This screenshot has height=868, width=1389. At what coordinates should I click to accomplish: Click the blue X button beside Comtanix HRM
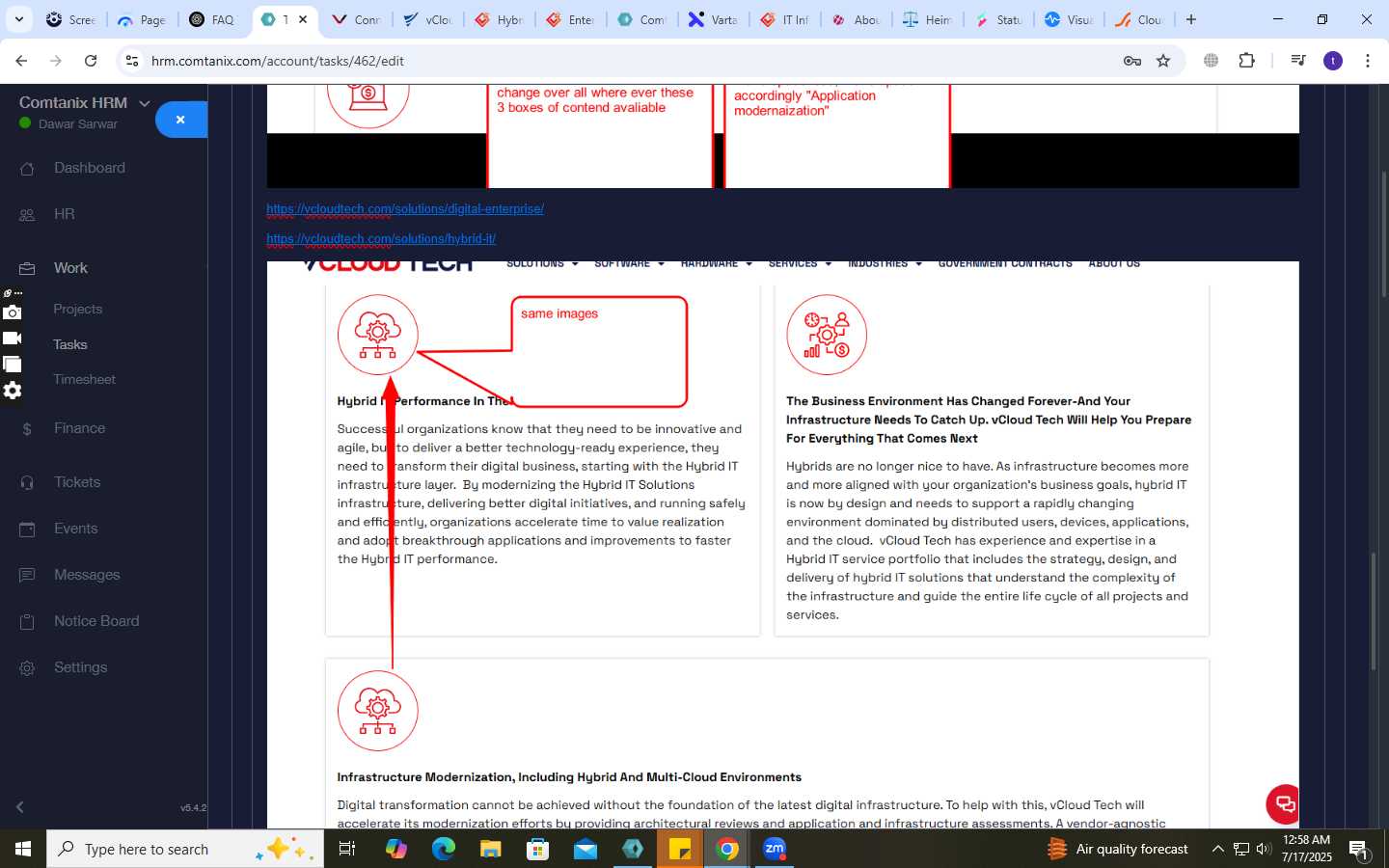pyautogui.click(x=180, y=120)
